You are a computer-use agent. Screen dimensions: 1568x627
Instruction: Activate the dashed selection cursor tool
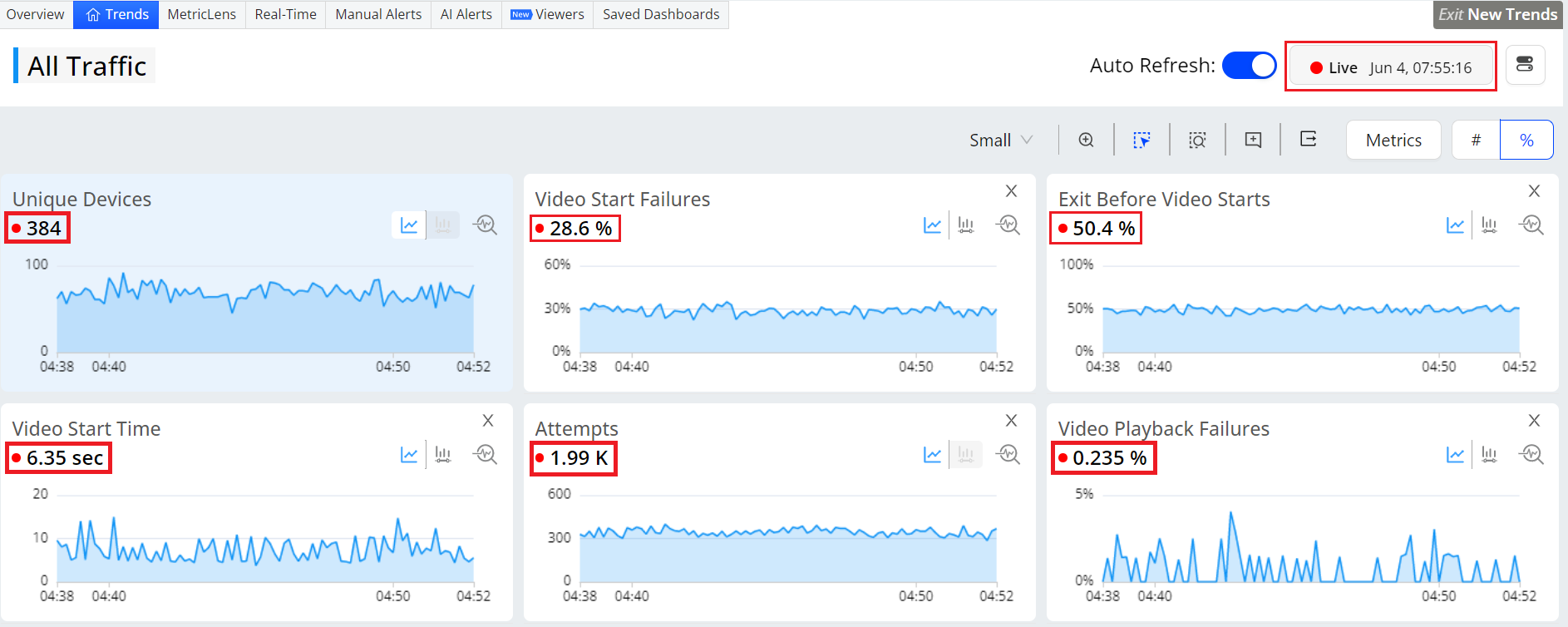tap(1141, 140)
